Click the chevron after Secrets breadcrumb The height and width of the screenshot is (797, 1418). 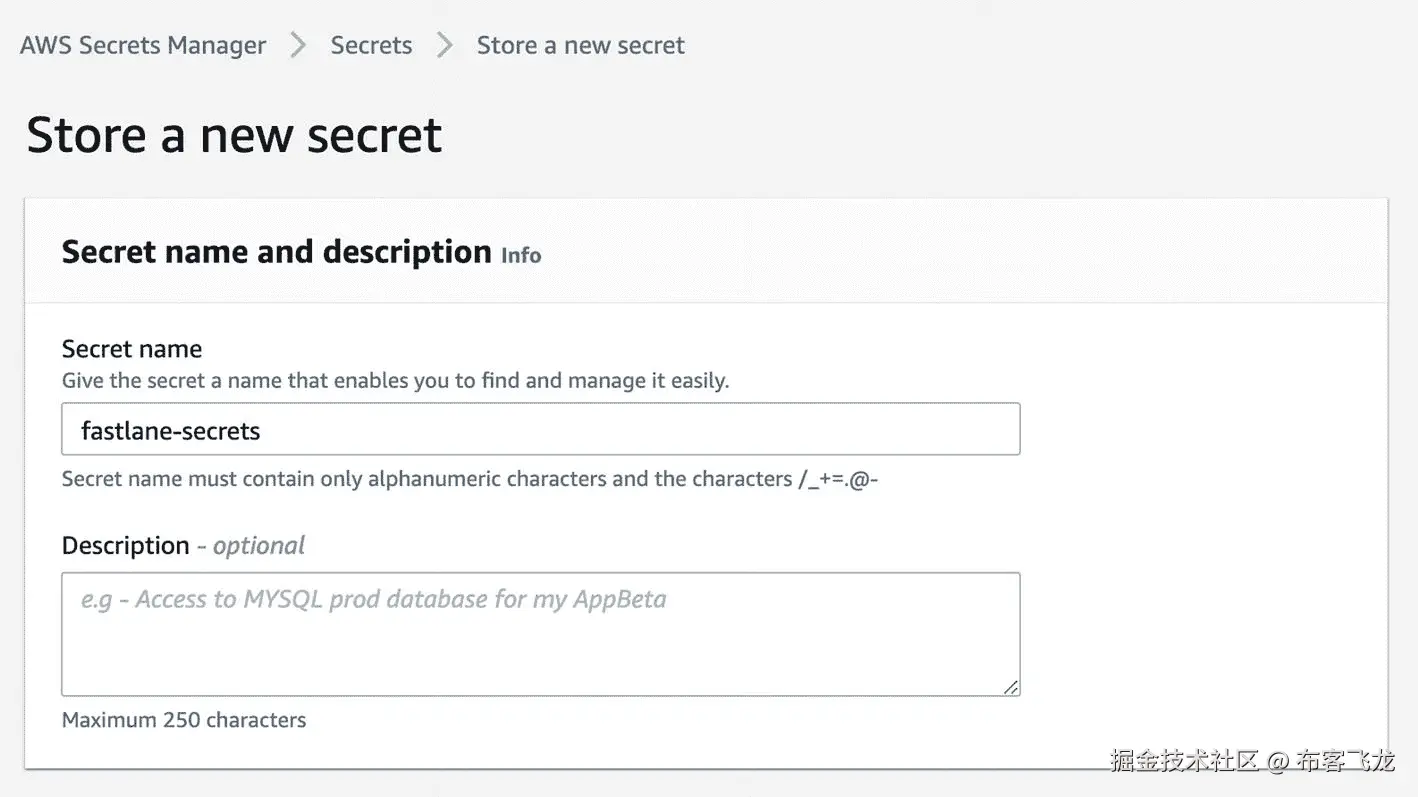pyautogui.click(x=445, y=46)
